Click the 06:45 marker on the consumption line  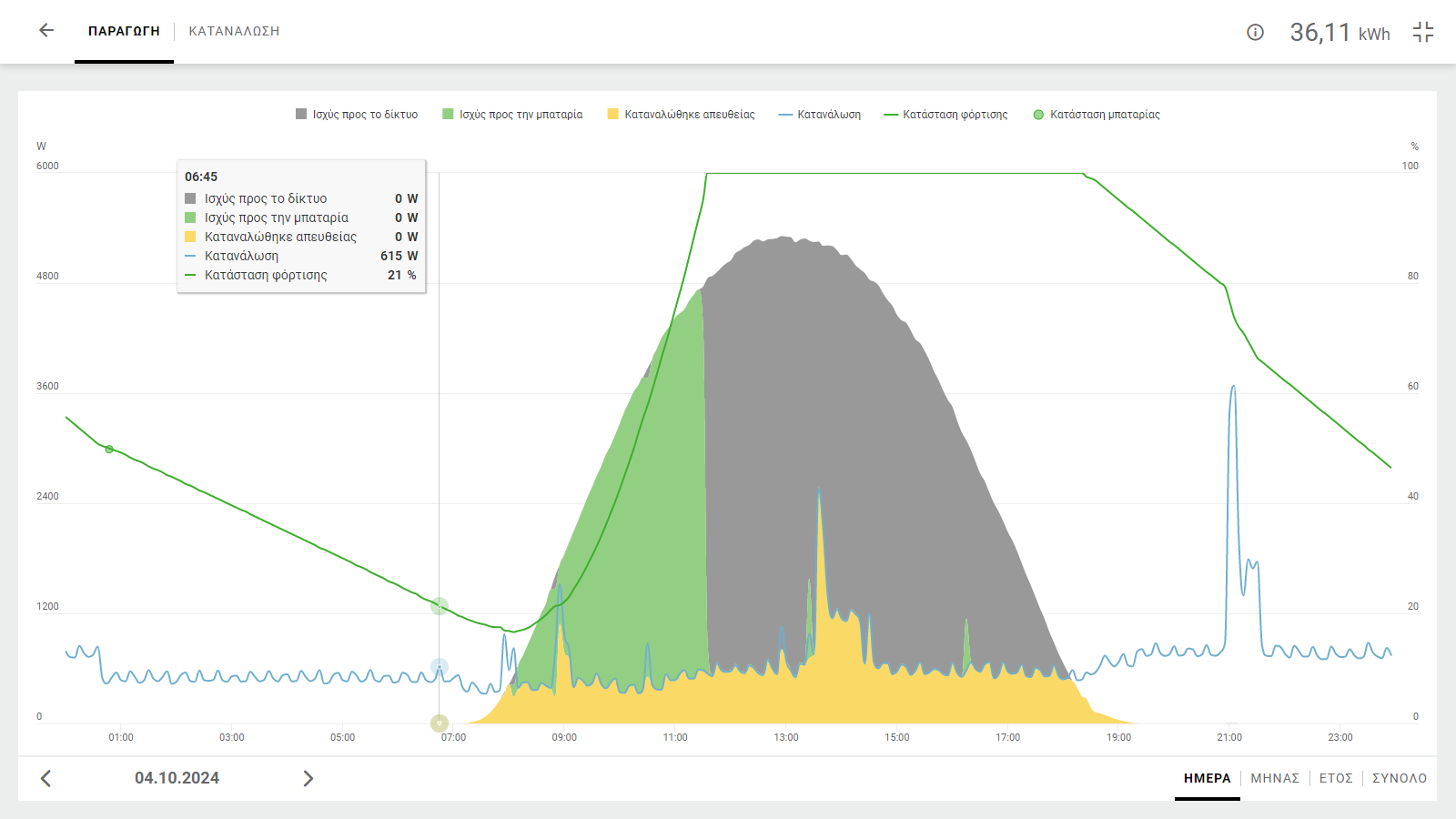(440, 668)
